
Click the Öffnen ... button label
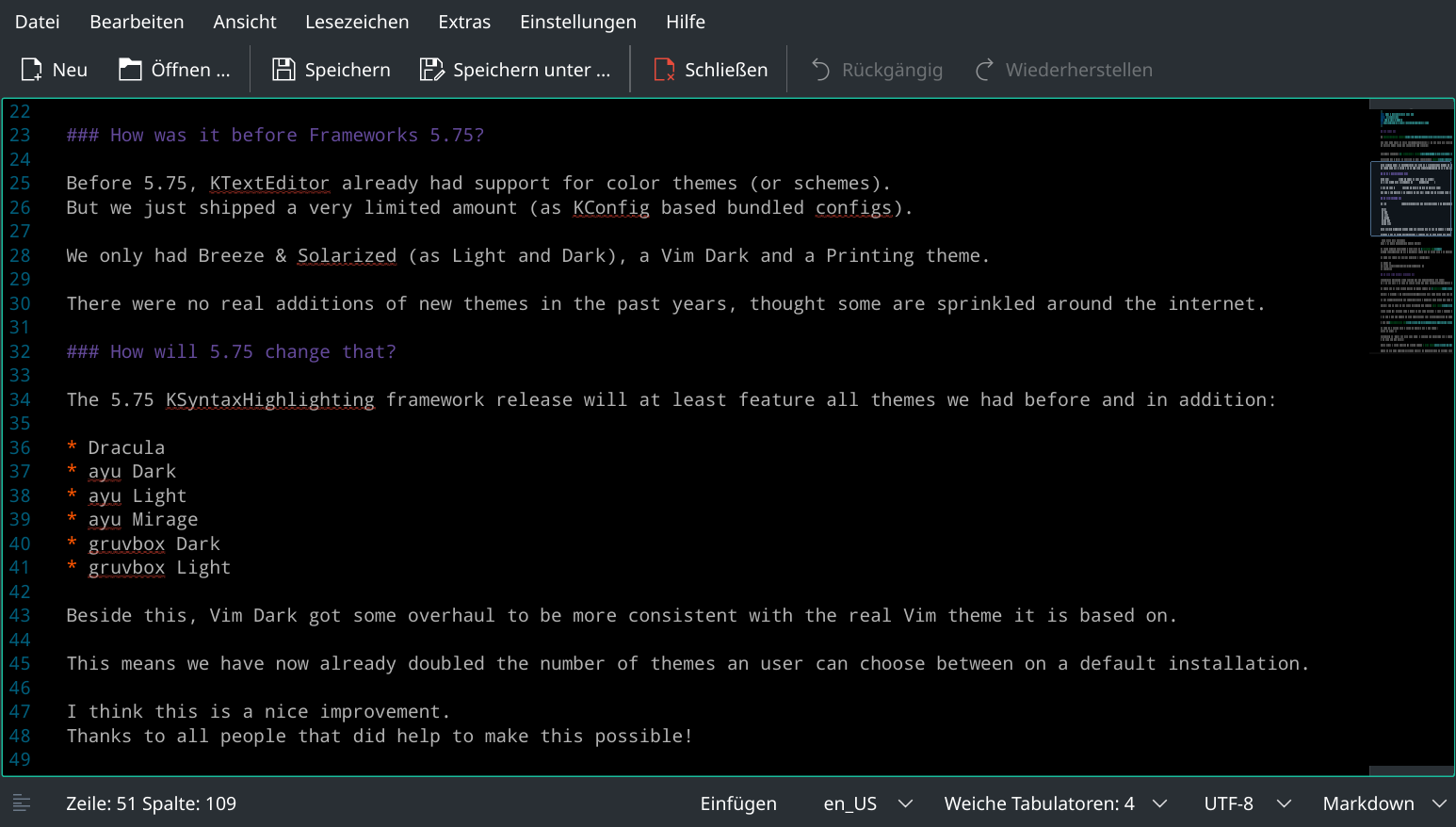click(190, 70)
